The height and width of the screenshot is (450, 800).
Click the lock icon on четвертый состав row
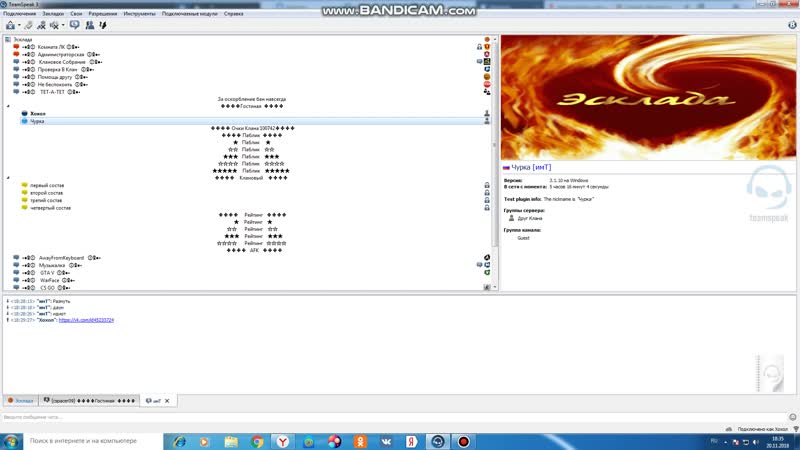click(487, 208)
